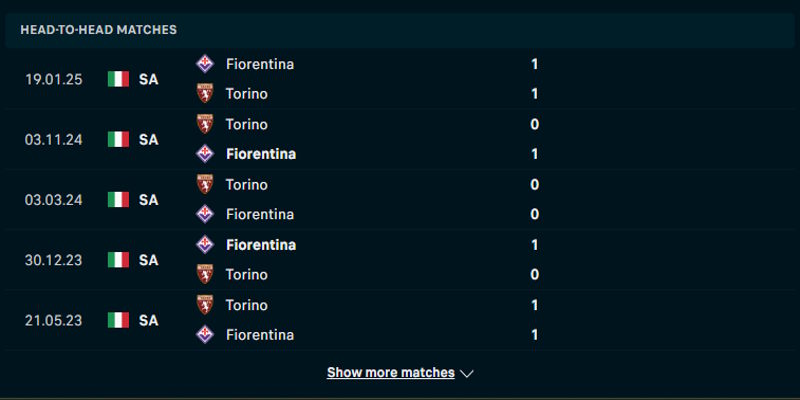Select SA league label for 03.11.24 match
Screen dimensions: 800x400
pyautogui.click(x=149, y=139)
